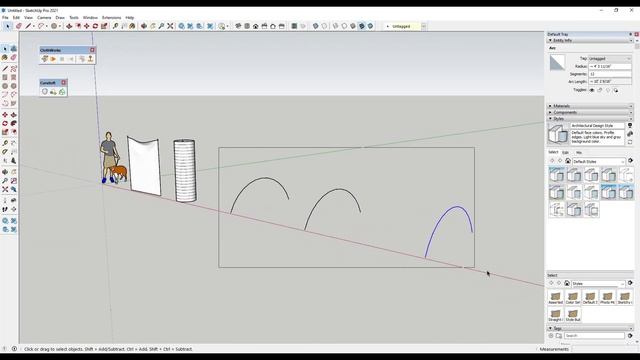This screenshot has width=640, height=360.
Task: Click the material swatch in Entity Info
Action: tap(557, 63)
